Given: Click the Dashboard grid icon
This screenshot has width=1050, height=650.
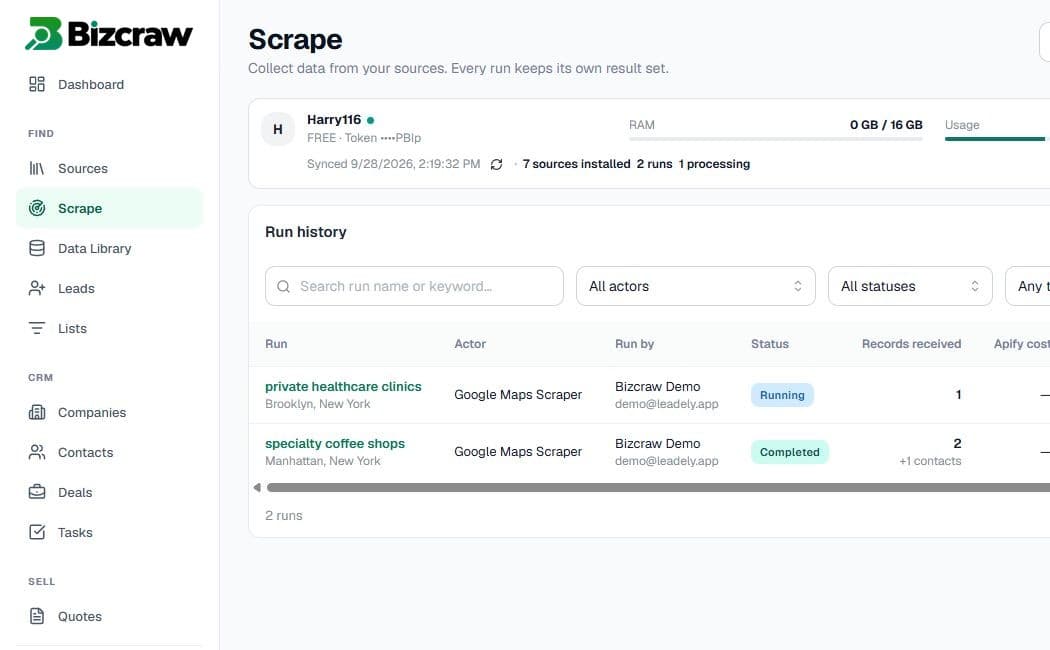Looking at the screenshot, I should (37, 84).
